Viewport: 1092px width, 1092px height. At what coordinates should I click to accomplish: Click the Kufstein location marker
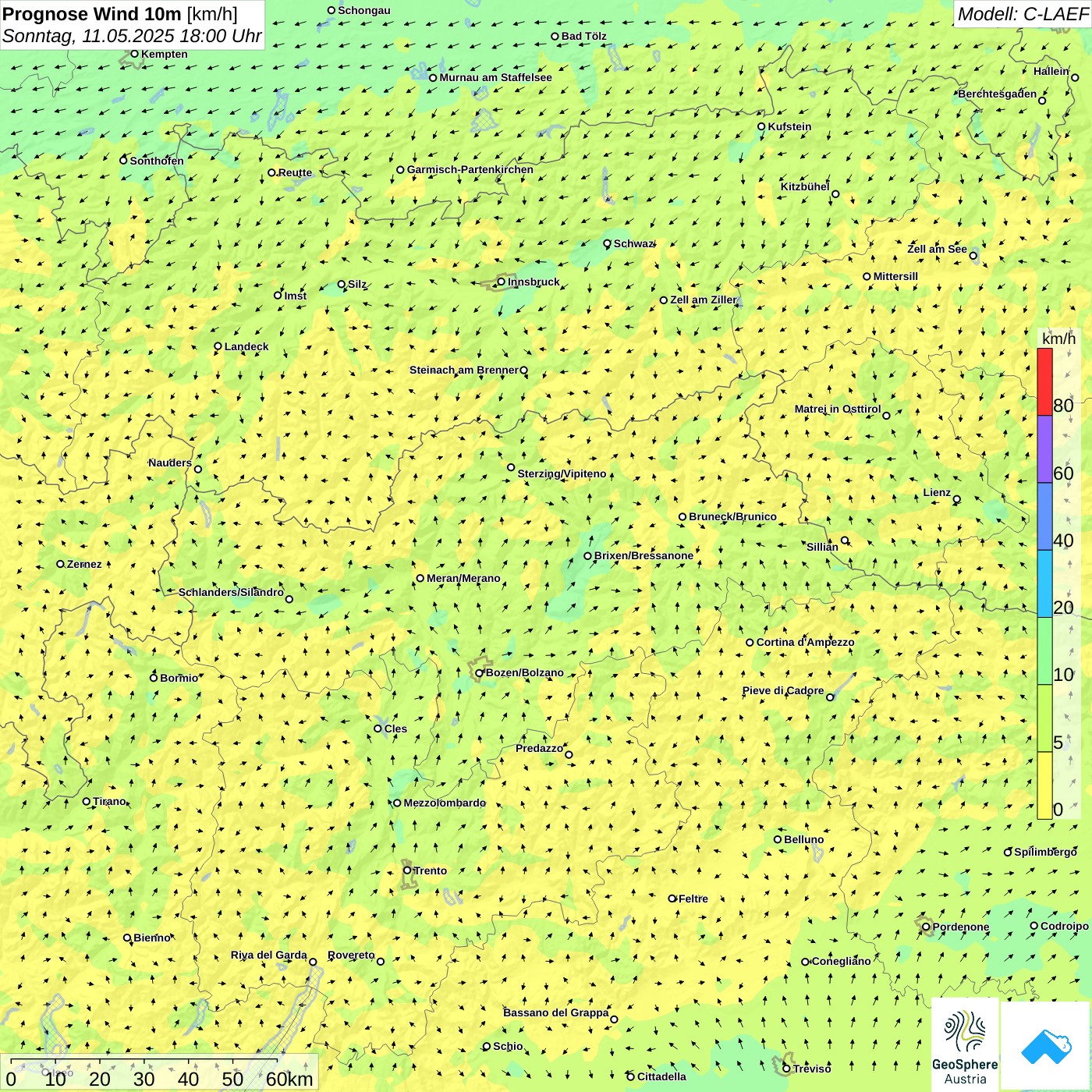point(762,126)
